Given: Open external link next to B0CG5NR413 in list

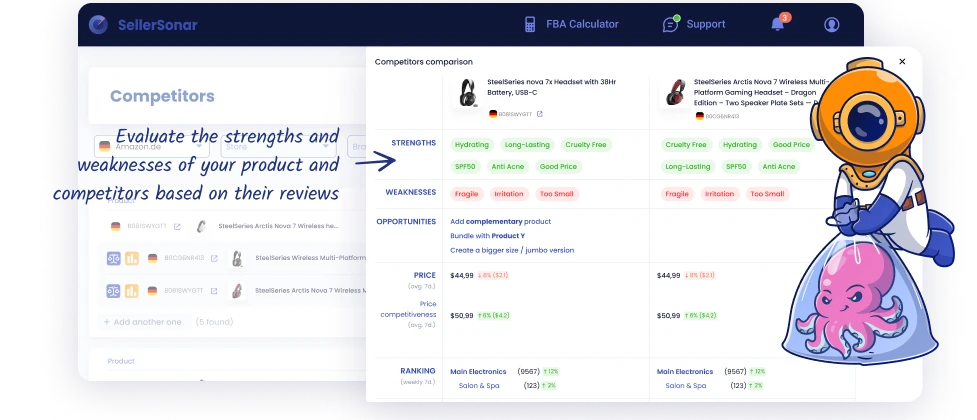Looking at the screenshot, I should pos(214,258).
